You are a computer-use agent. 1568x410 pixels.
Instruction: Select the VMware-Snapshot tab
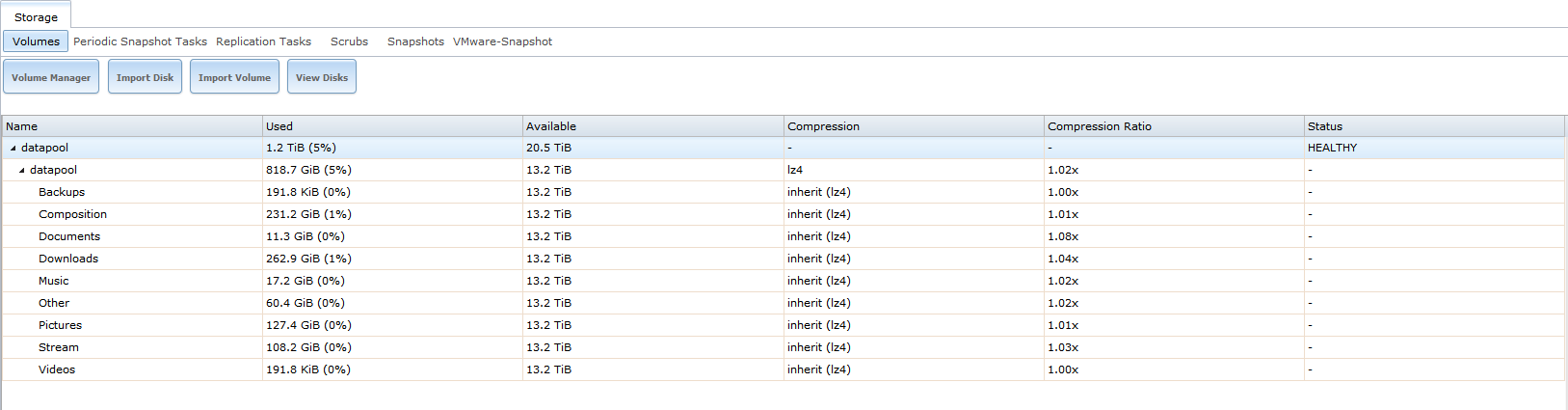502,41
